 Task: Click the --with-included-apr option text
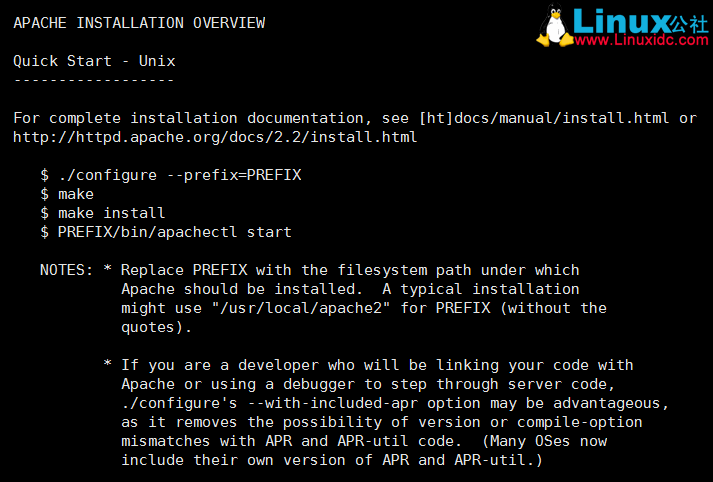333,403
